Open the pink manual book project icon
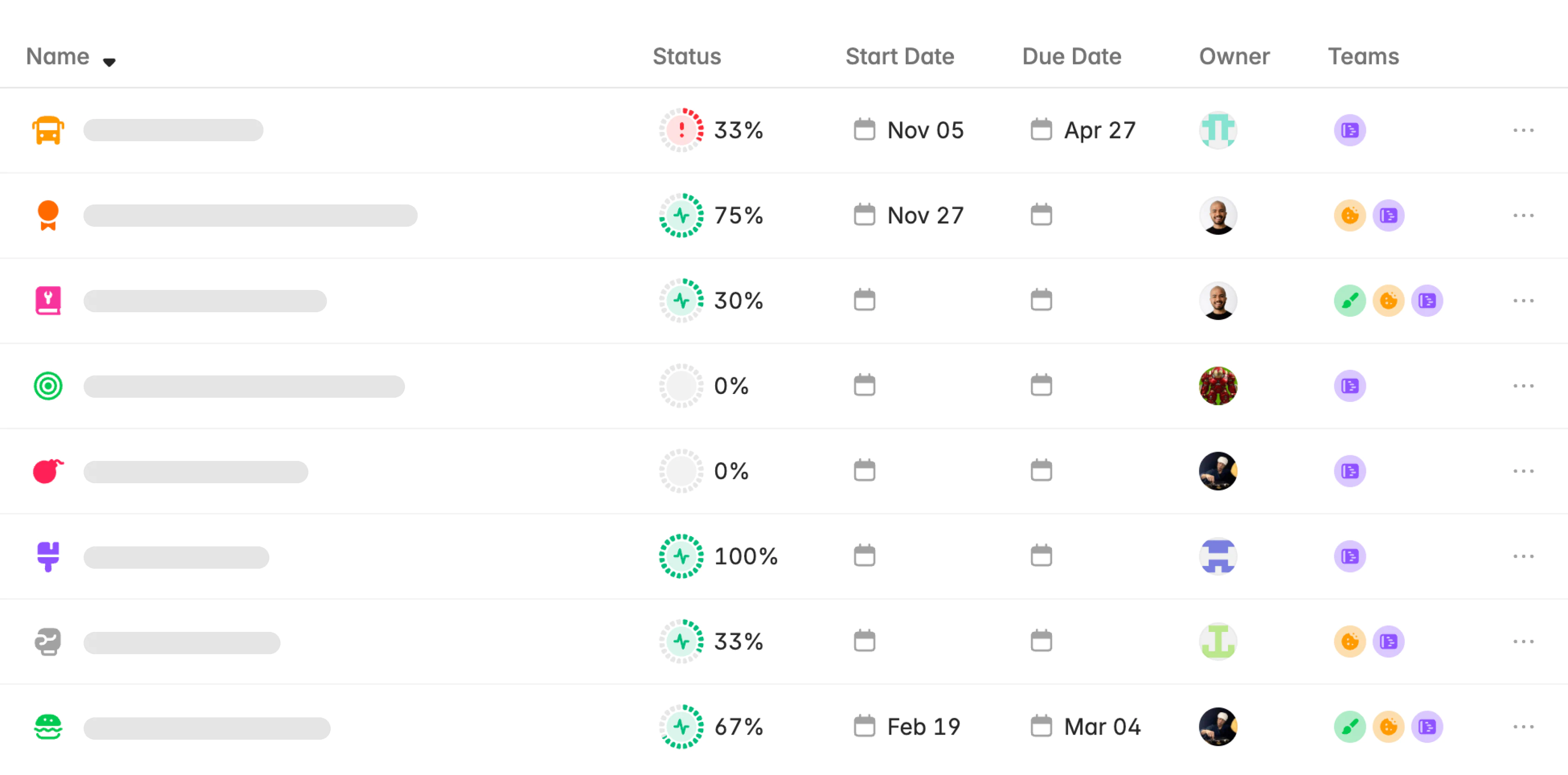 click(x=48, y=300)
